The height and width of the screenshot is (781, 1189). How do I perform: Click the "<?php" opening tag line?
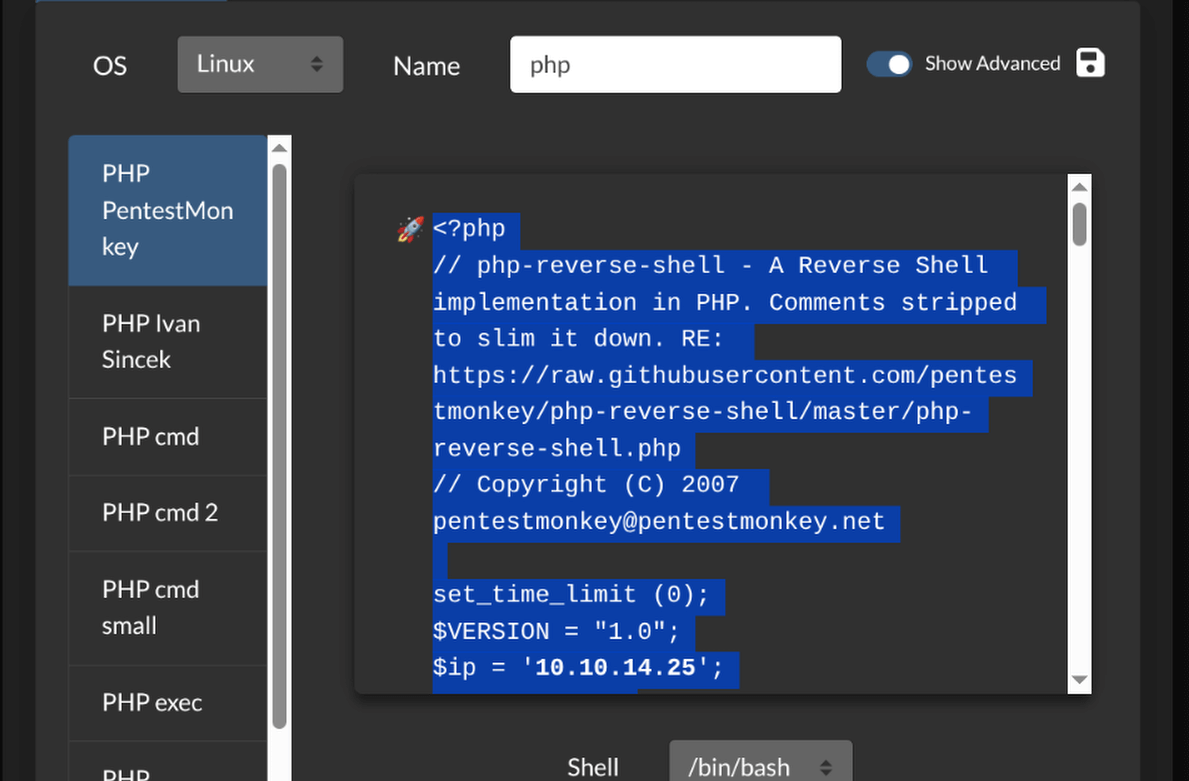pos(469,229)
